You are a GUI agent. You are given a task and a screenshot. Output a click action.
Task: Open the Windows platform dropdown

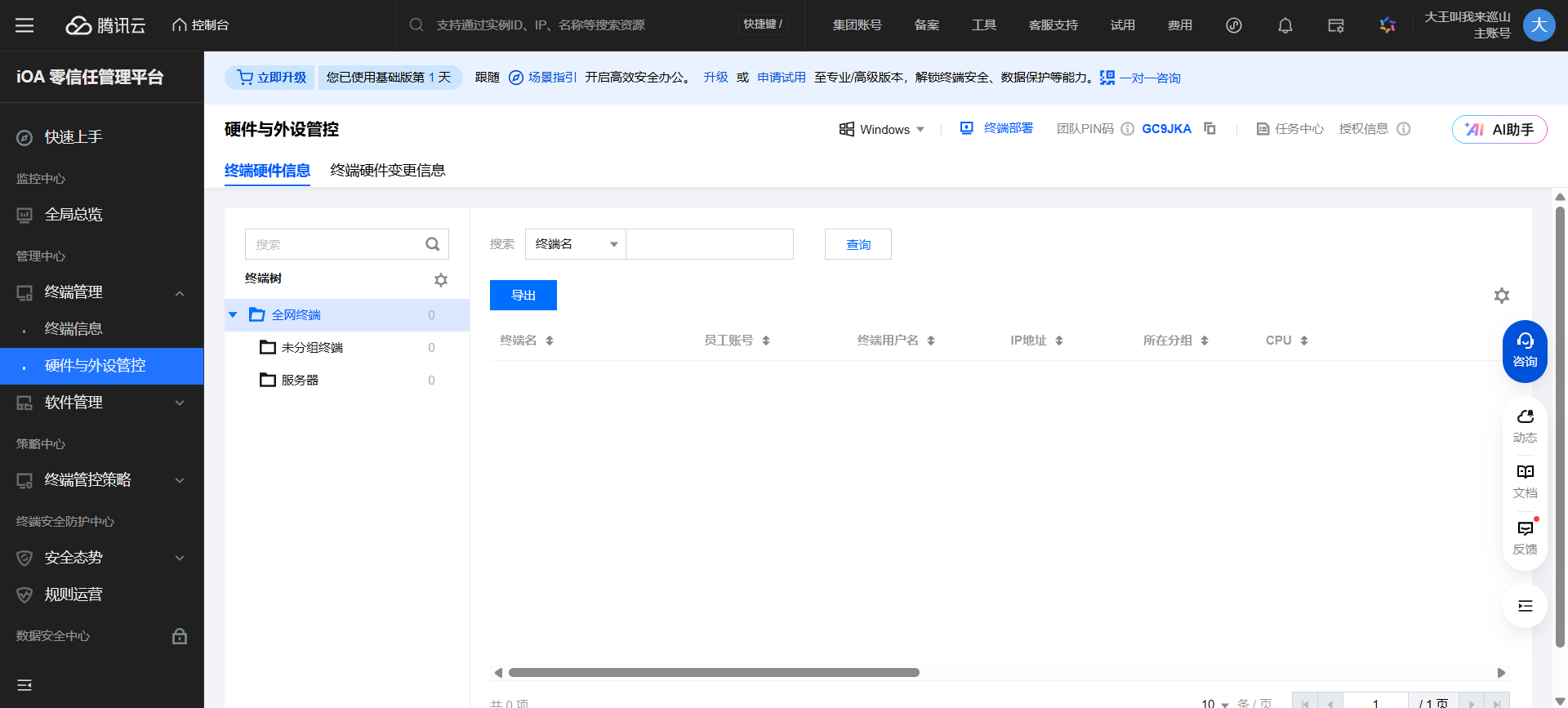(882, 129)
